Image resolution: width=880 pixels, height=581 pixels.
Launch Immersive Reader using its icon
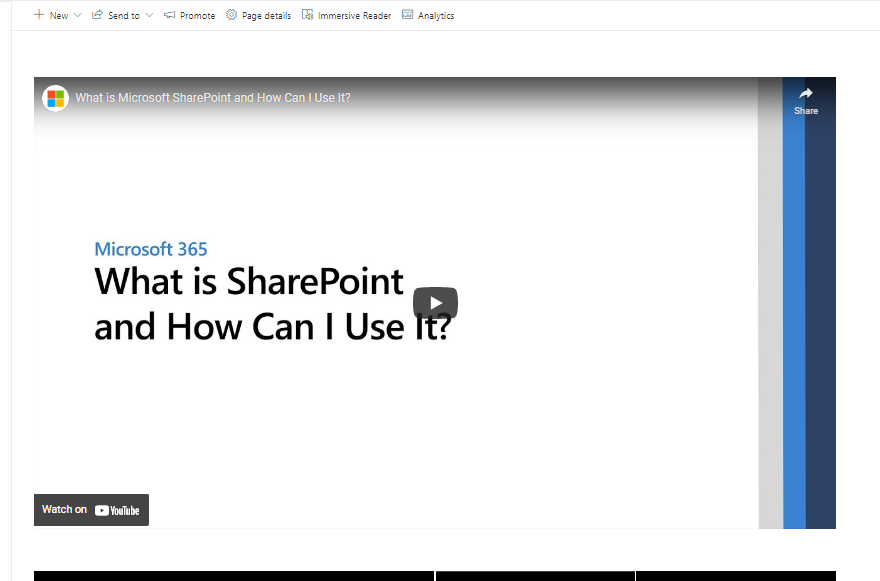(307, 15)
